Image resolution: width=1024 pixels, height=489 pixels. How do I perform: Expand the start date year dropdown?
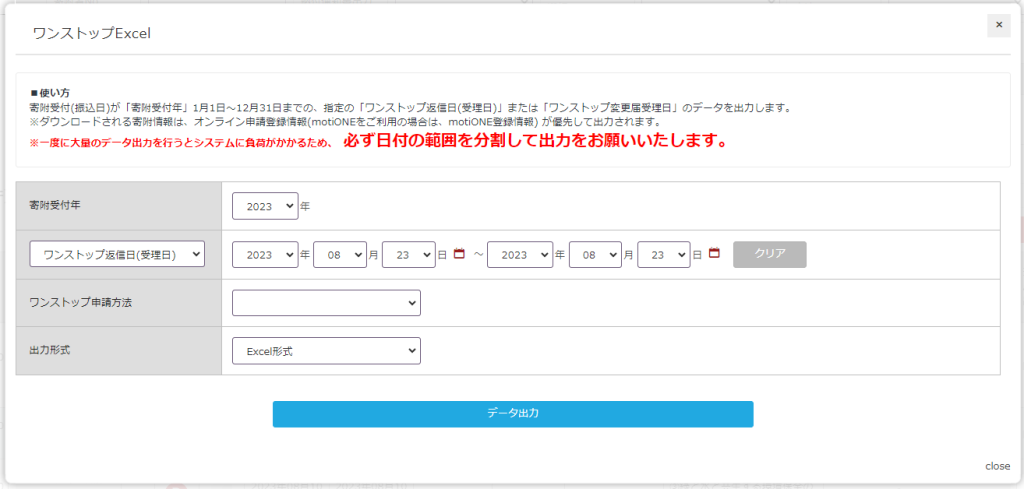(265, 255)
